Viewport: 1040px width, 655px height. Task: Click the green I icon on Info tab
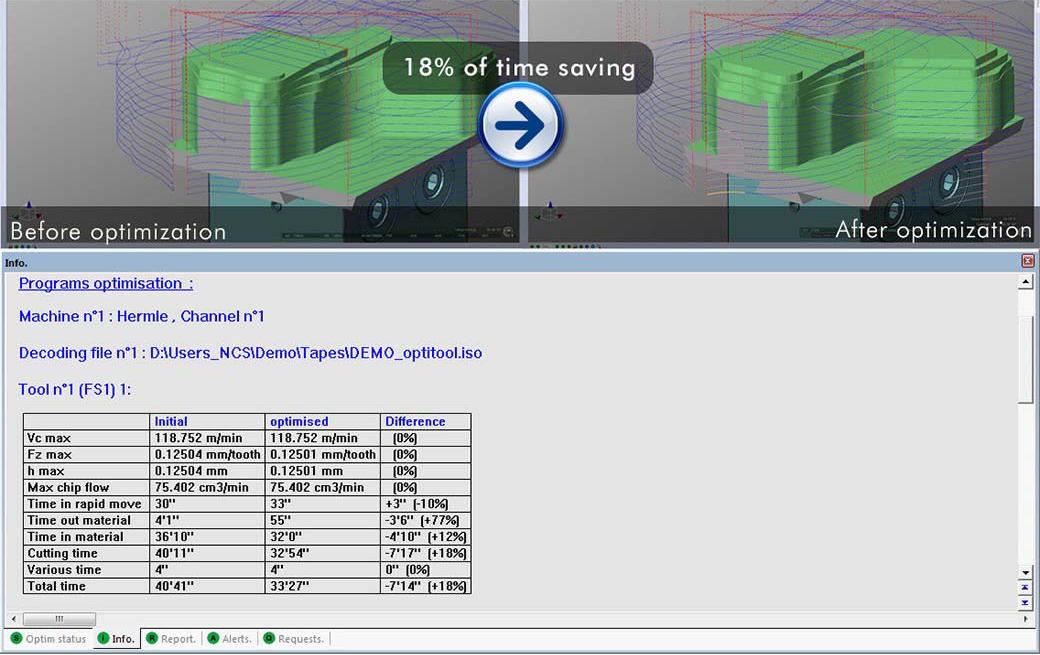pyautogui.click(x=103, y=638)
